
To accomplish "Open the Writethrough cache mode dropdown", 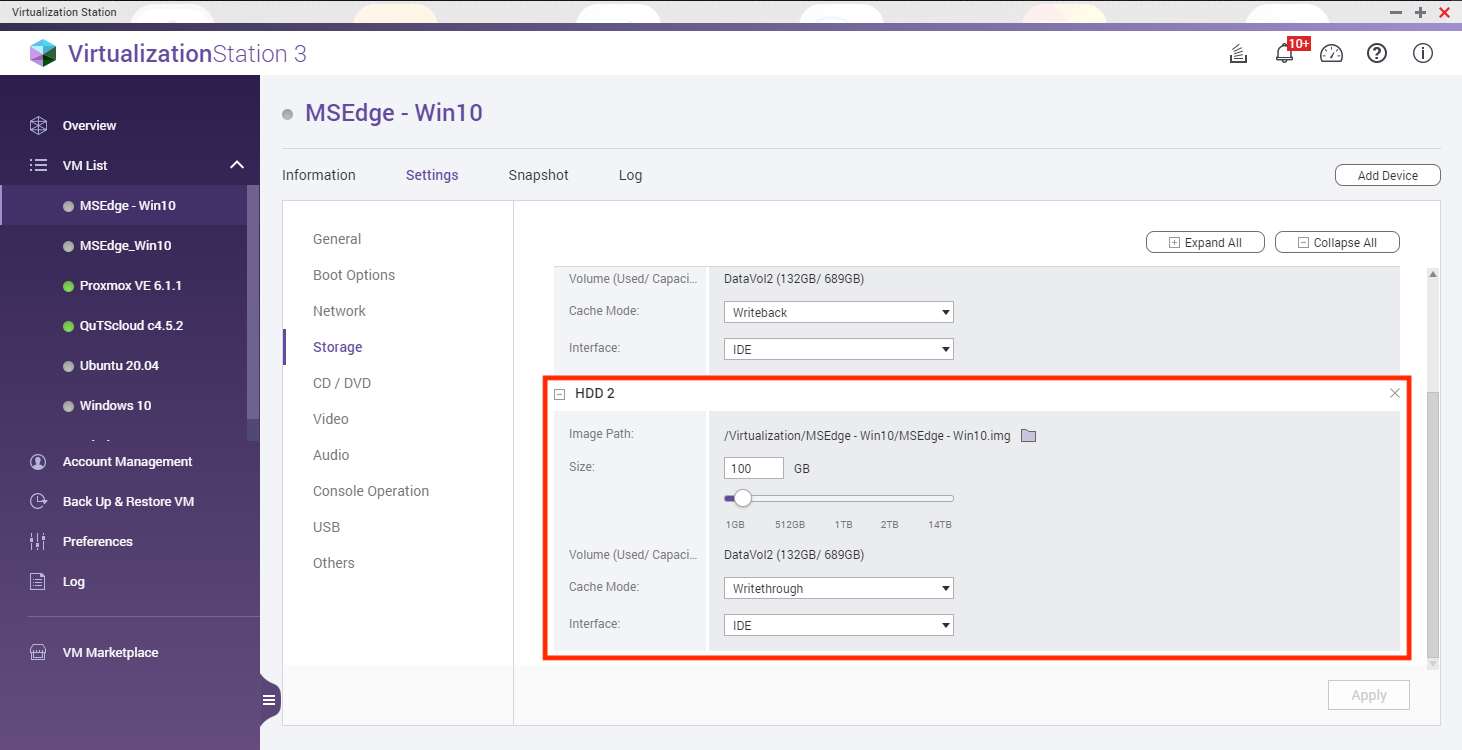I will [x=838, y=588].
